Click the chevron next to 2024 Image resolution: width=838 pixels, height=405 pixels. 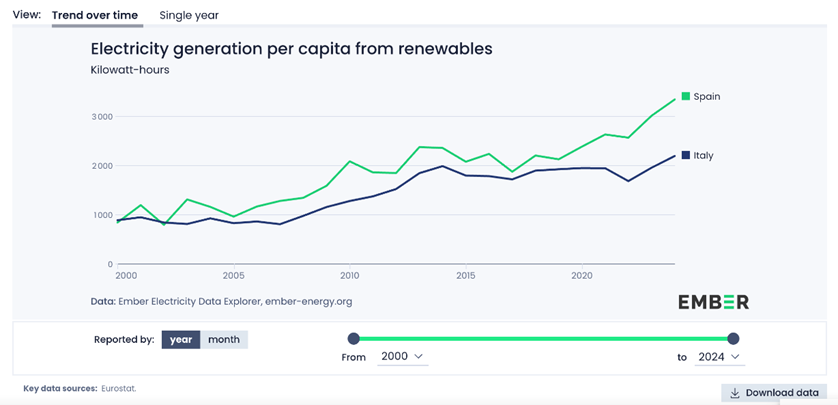tap(735, 356)
